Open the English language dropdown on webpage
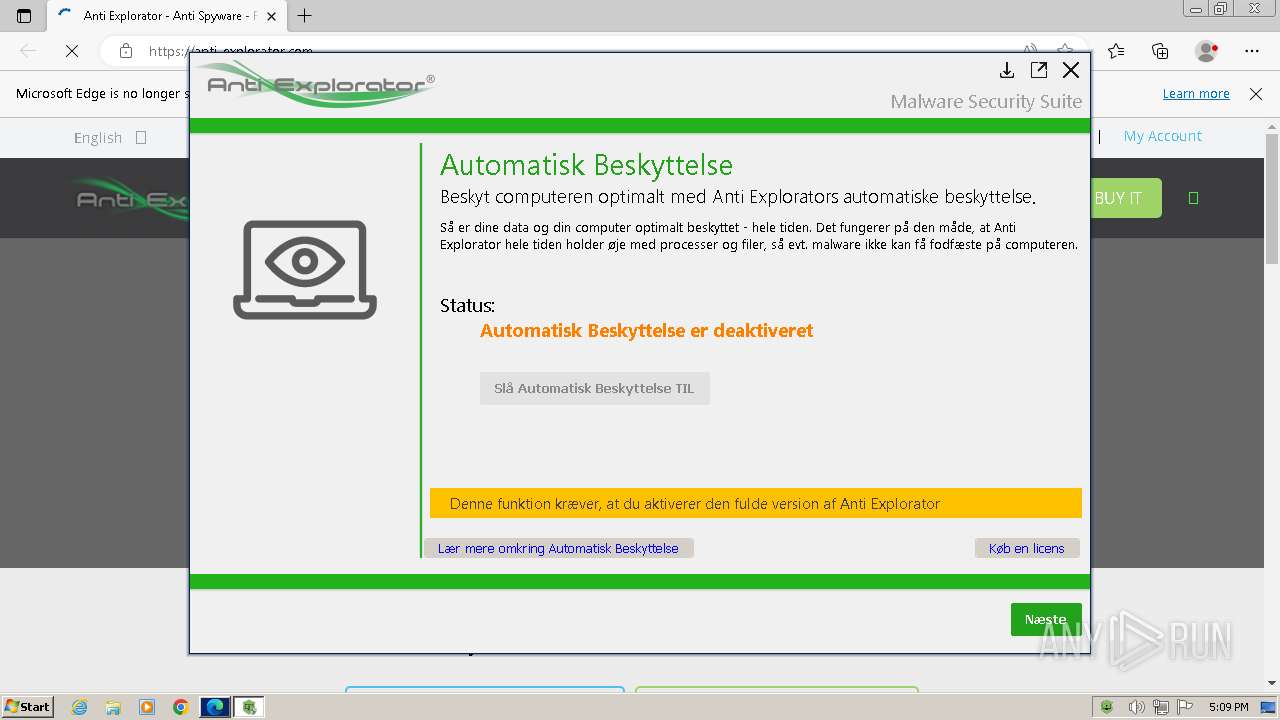 (110, 138)
